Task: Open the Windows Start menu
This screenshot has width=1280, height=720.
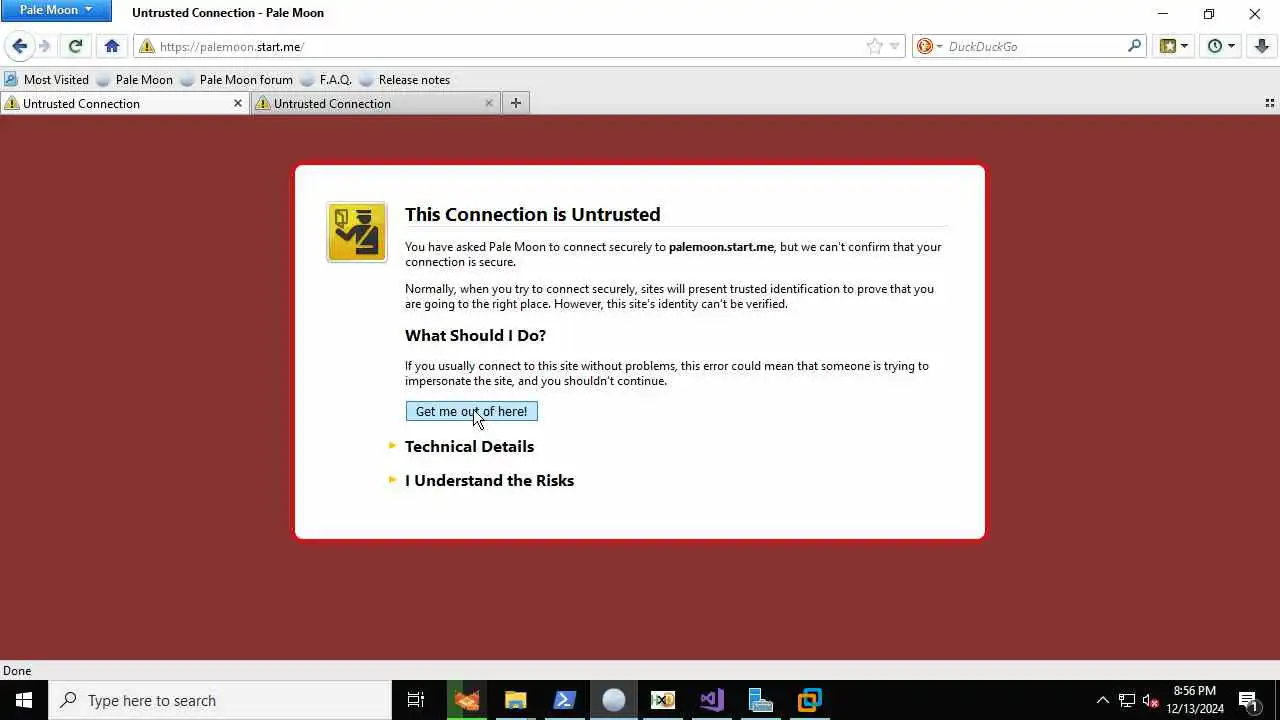Action: 24,700
